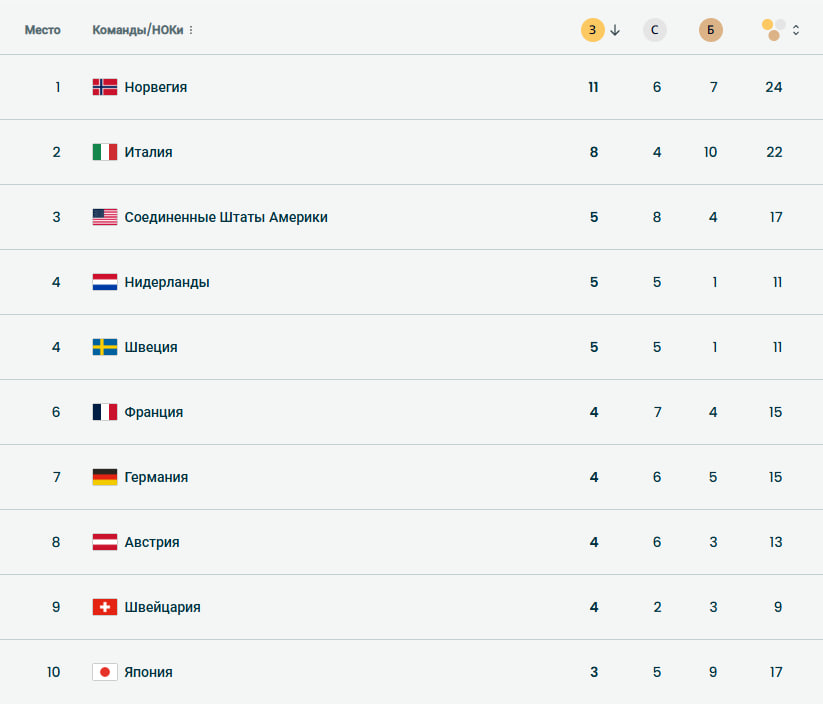The width and height of the screenshot is (823, 704).
Task: Sort by bronze medal column
Action: coord(710,30)
